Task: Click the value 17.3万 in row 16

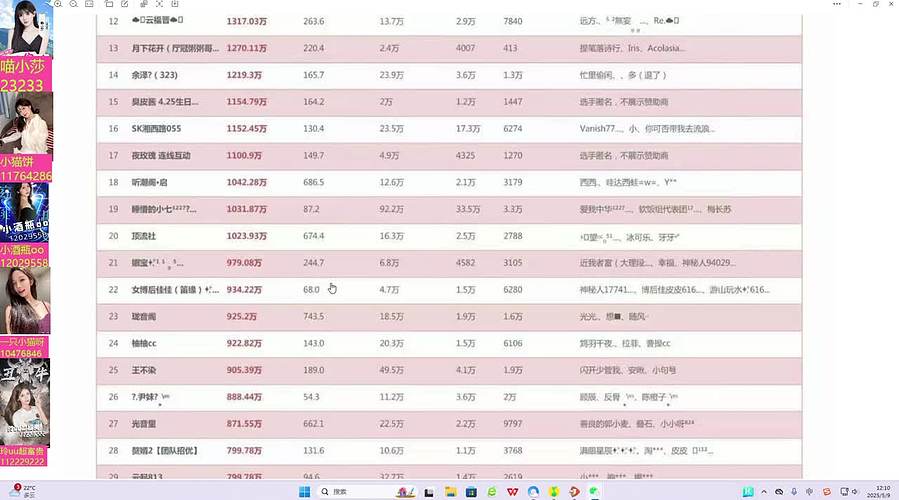Action: pos(468,128)
